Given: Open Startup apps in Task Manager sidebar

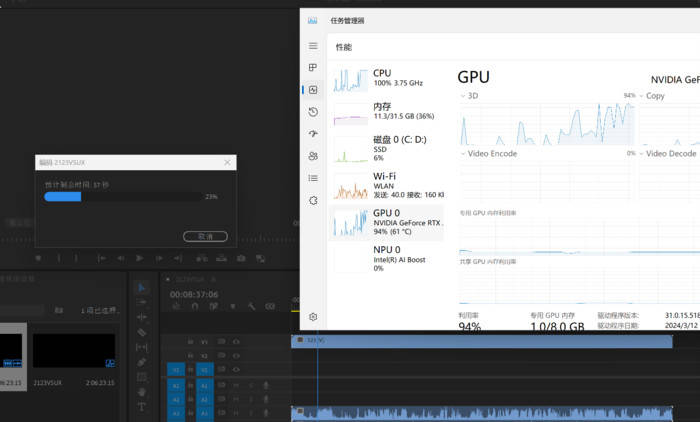Looking at the screenshot, I should point(313,134).
